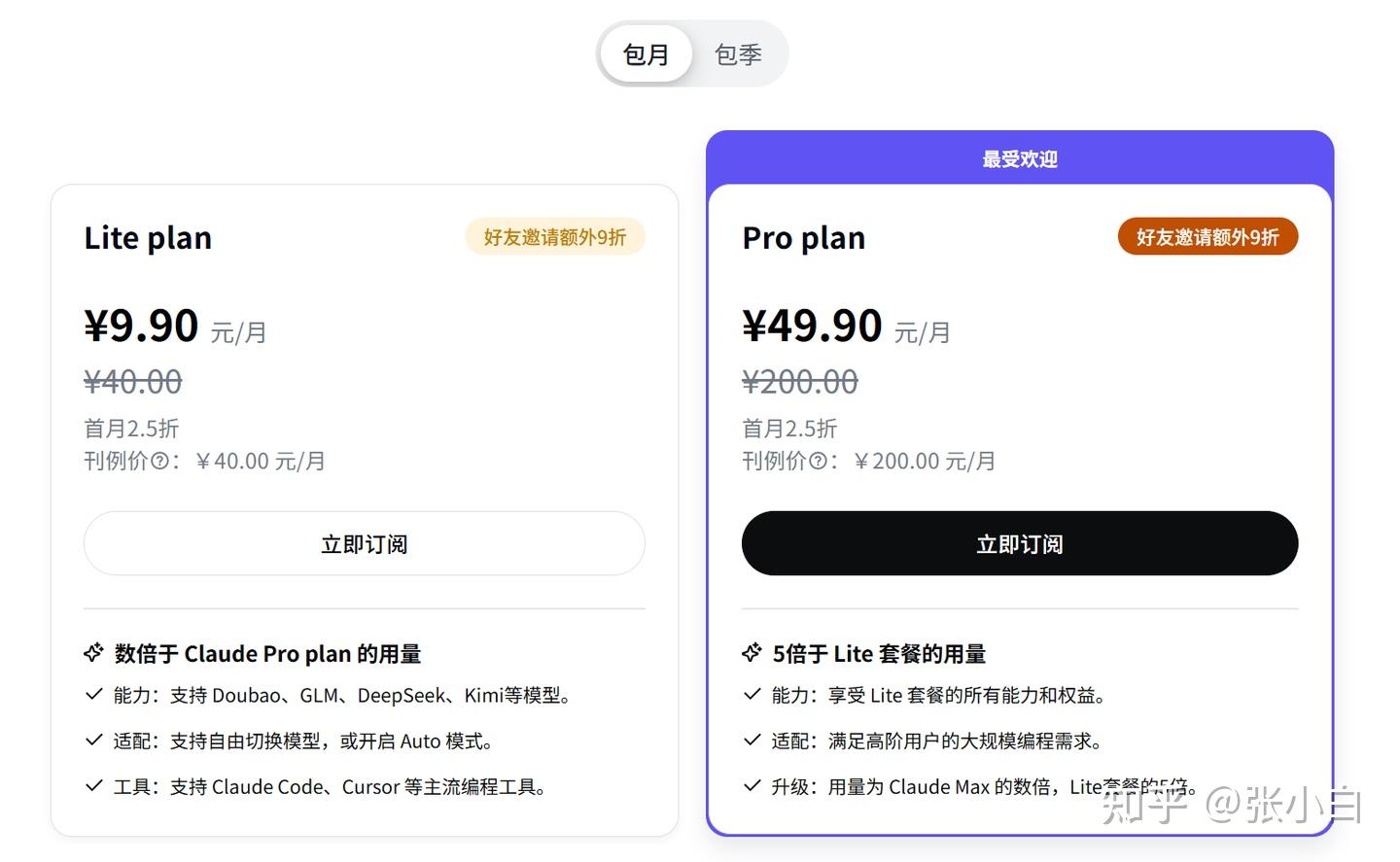
Task: Click checkmark beside Lite 适配 Auto 模式 line
Action: [x=94, y=740]
